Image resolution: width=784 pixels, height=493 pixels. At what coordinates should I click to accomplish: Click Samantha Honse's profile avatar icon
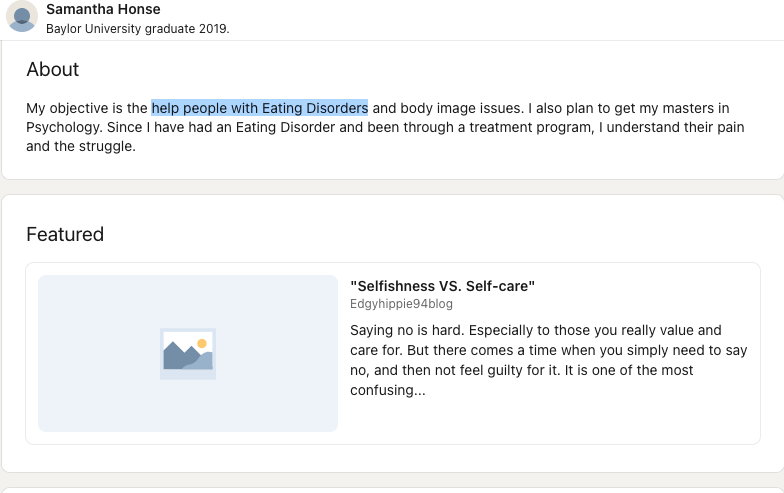point(22,16)
